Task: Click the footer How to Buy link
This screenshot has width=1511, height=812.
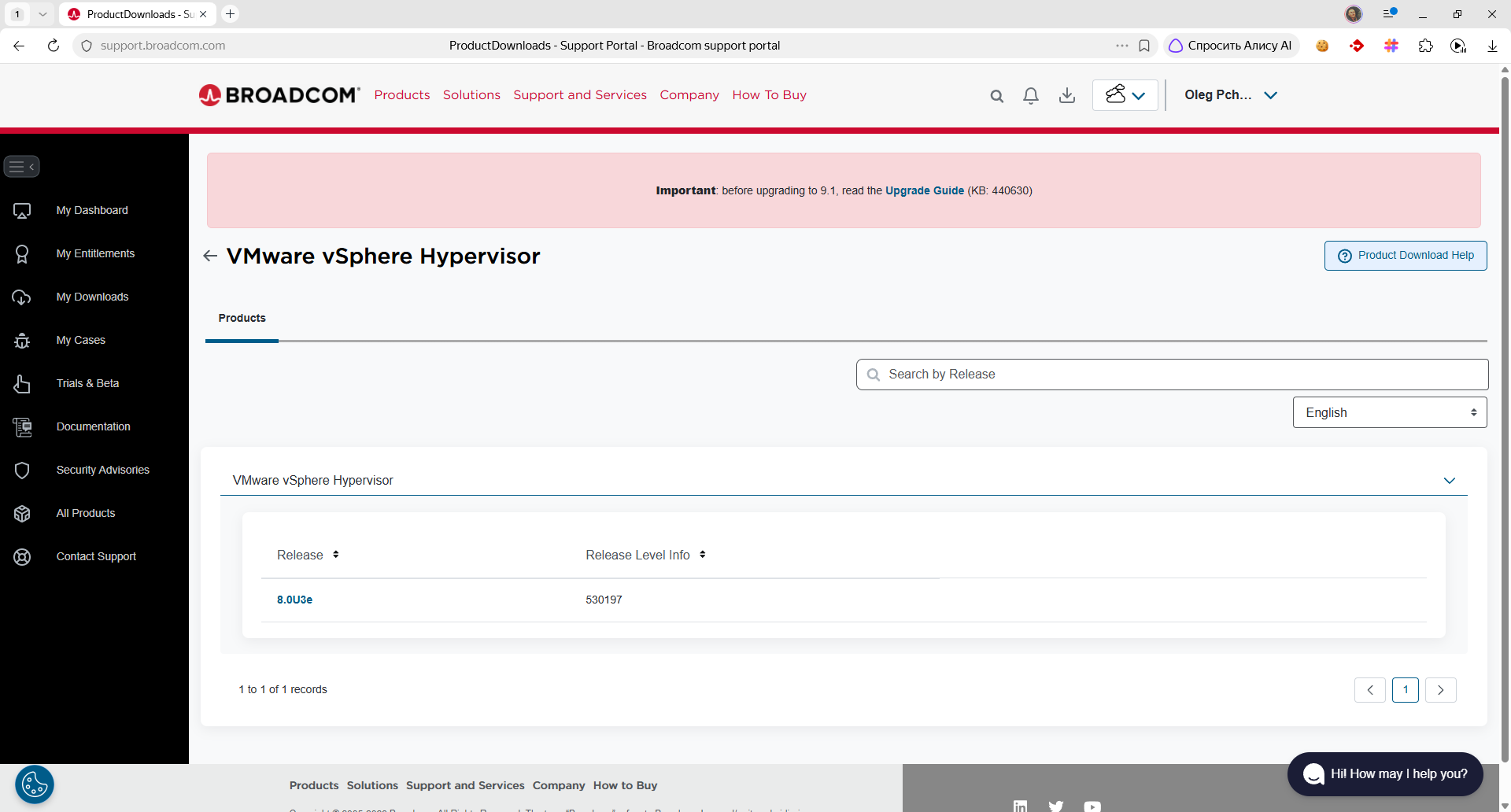Action: [x=625, y=785]
